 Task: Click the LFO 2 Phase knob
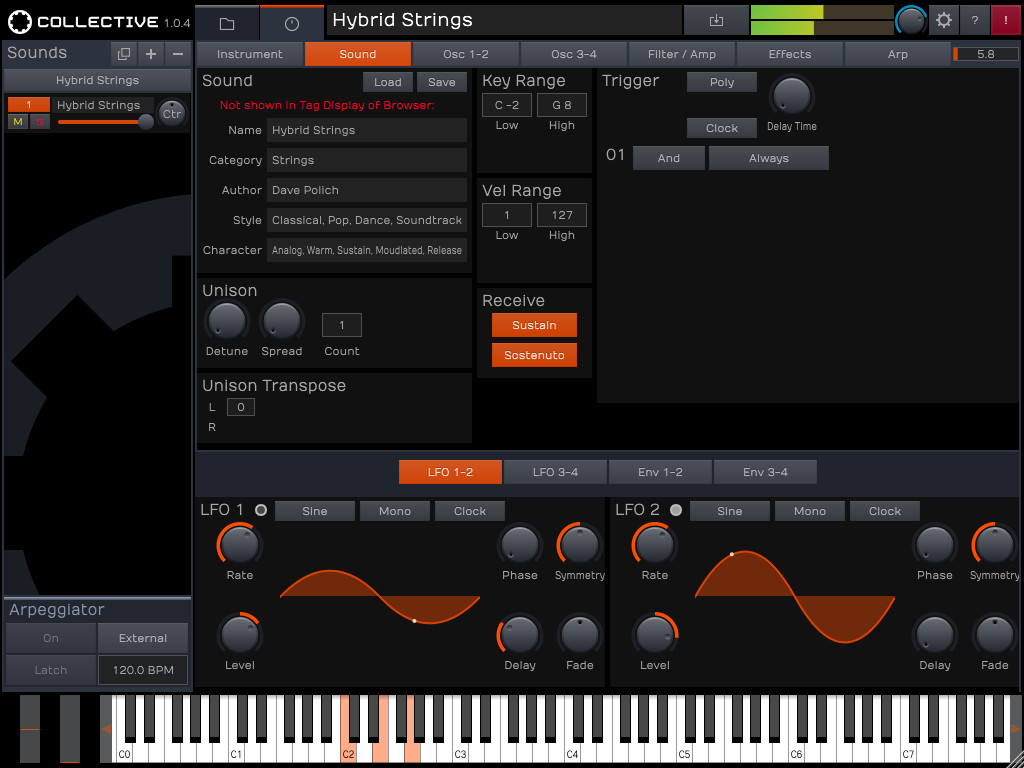coord(935,545)
